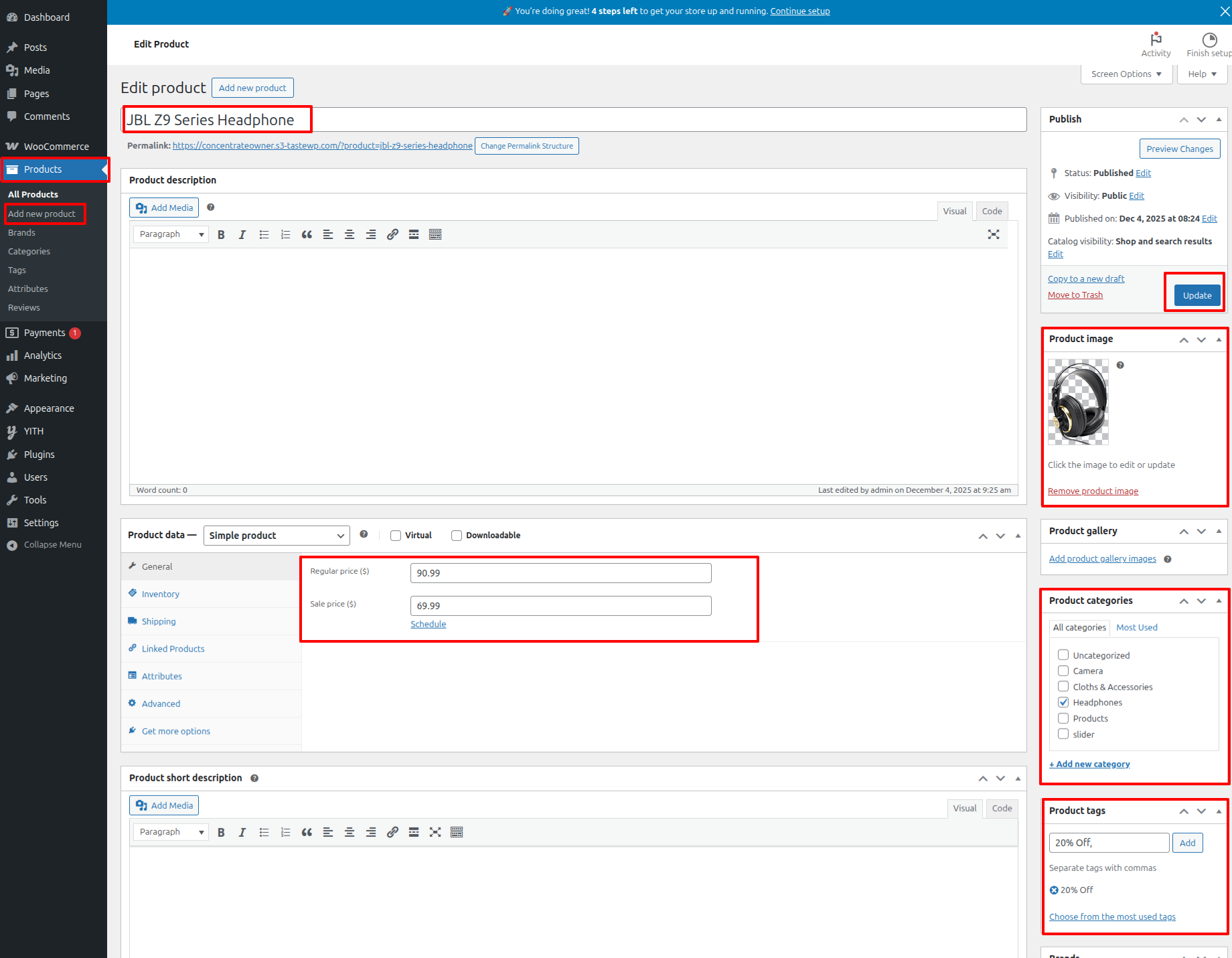Expand the Screen Options panel
The height and width of the screenshot is (958, 1232).
pyautogui.click(x=1126, y=74)
